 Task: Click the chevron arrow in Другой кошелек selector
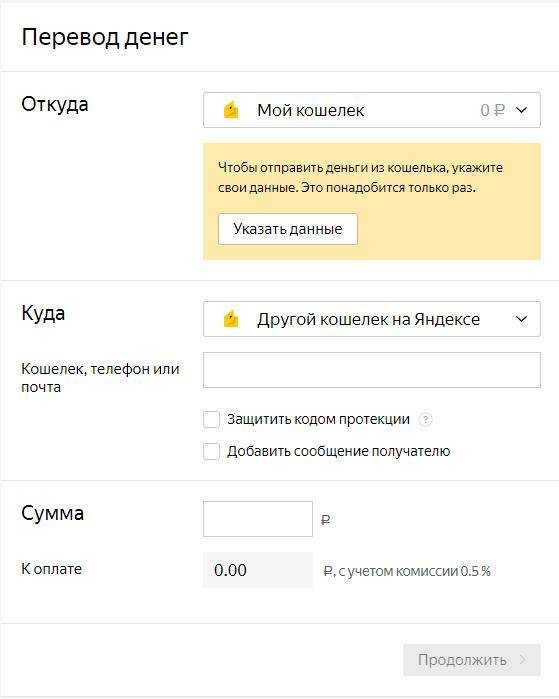pos(522,319)
